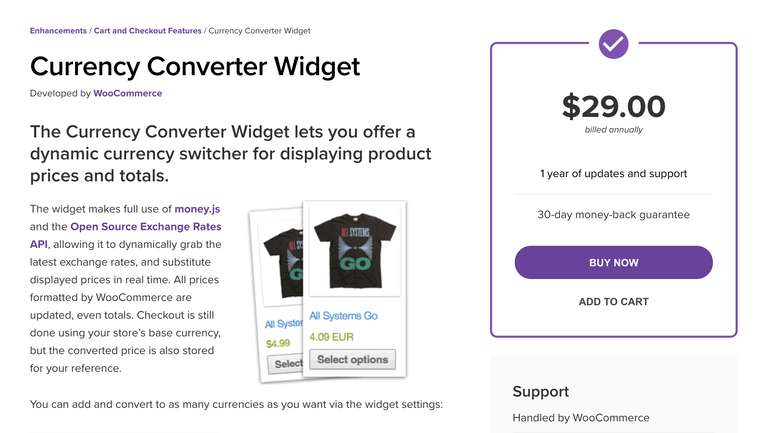Open the Enhancements breadcrumb link

[58, 31]
